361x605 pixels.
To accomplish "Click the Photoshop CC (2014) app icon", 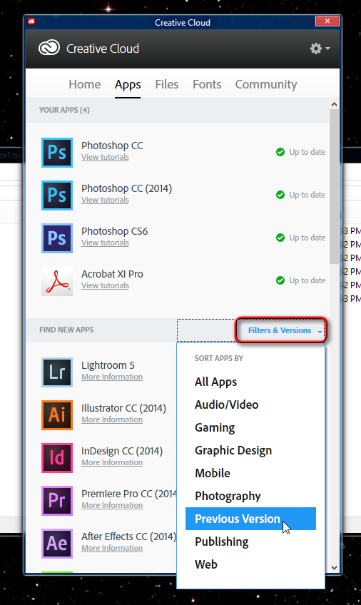I will (x=57, y=195).
